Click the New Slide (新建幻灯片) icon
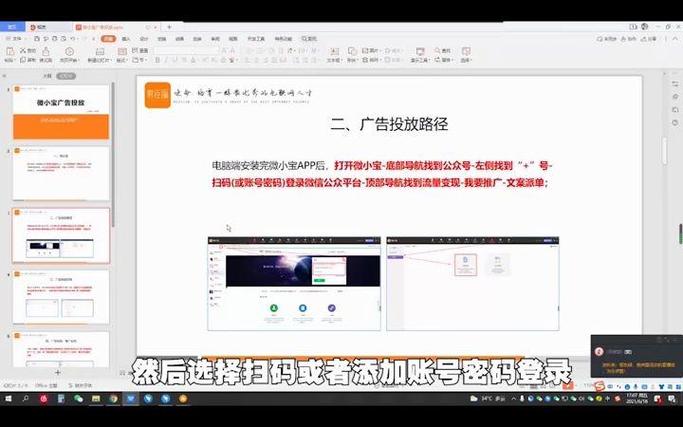This screenshot has width=683, height=427. coord(100,51)
